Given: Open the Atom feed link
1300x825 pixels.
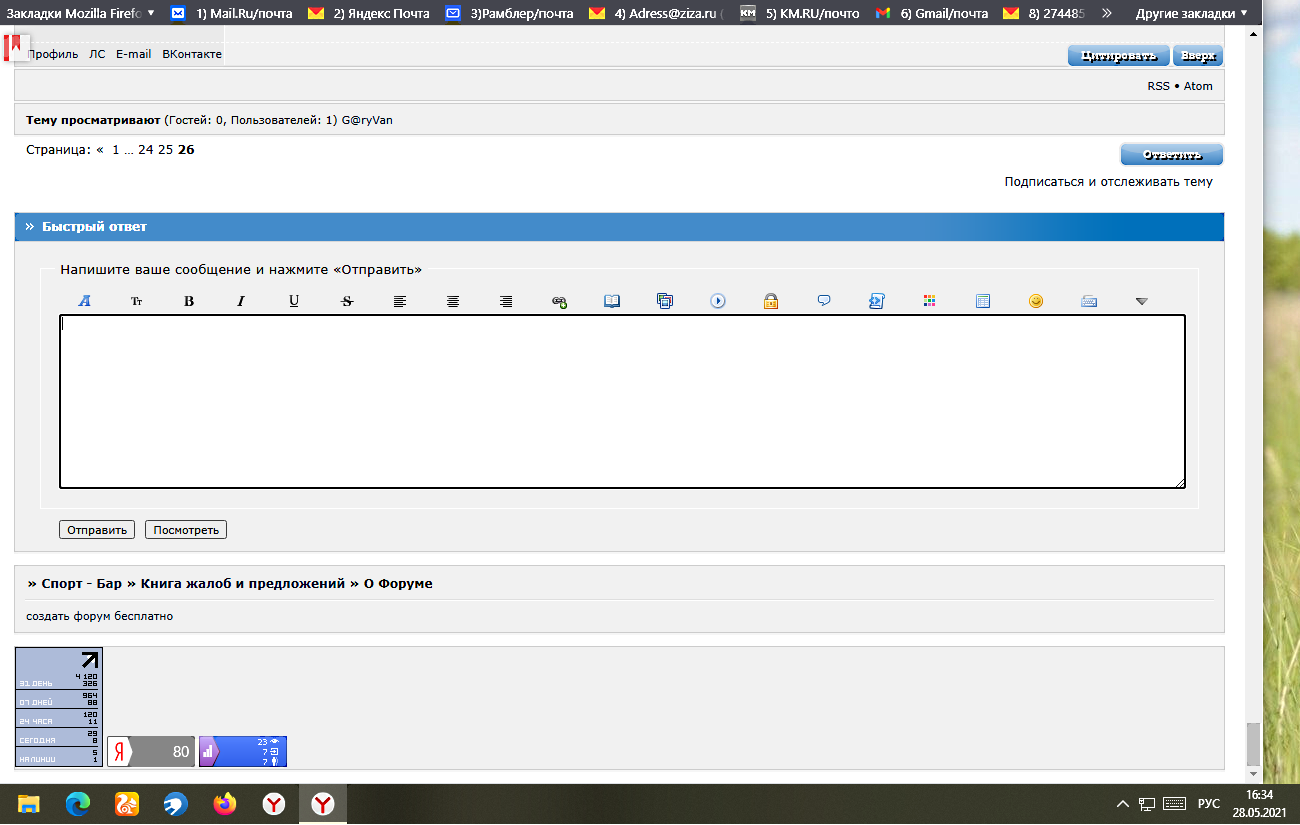Looking at the screenshot, I should coord(1198,86).
